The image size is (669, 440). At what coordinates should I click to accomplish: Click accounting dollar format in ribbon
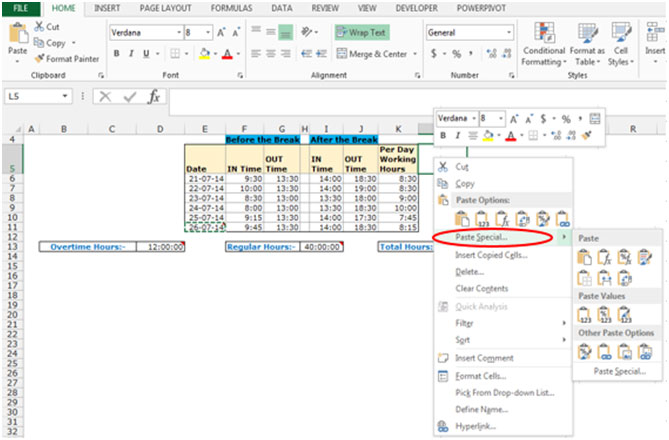click(x=433, y=53)
